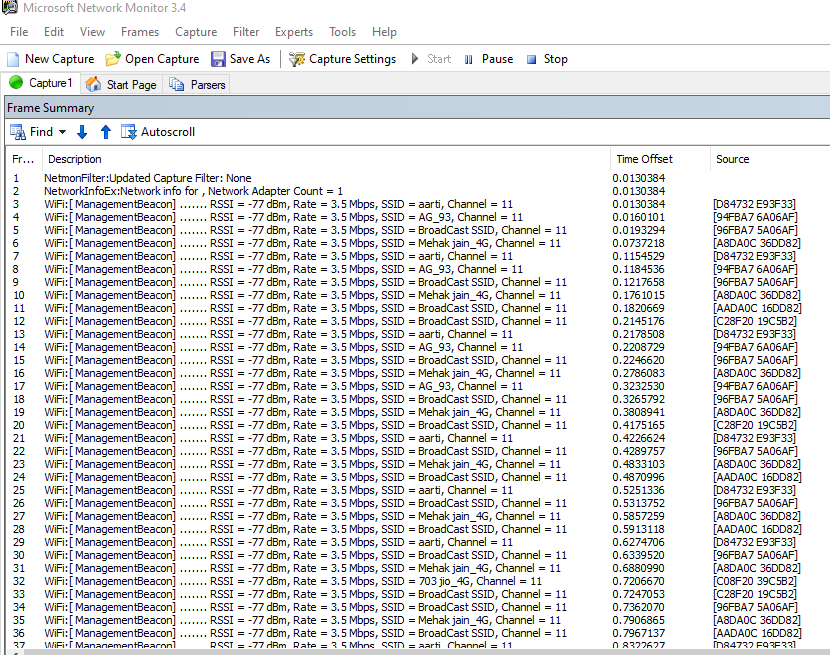The width and height of the screenshot is (830, 655).
Task: Open the Tools menu
Action: click(x=342, y=32)
